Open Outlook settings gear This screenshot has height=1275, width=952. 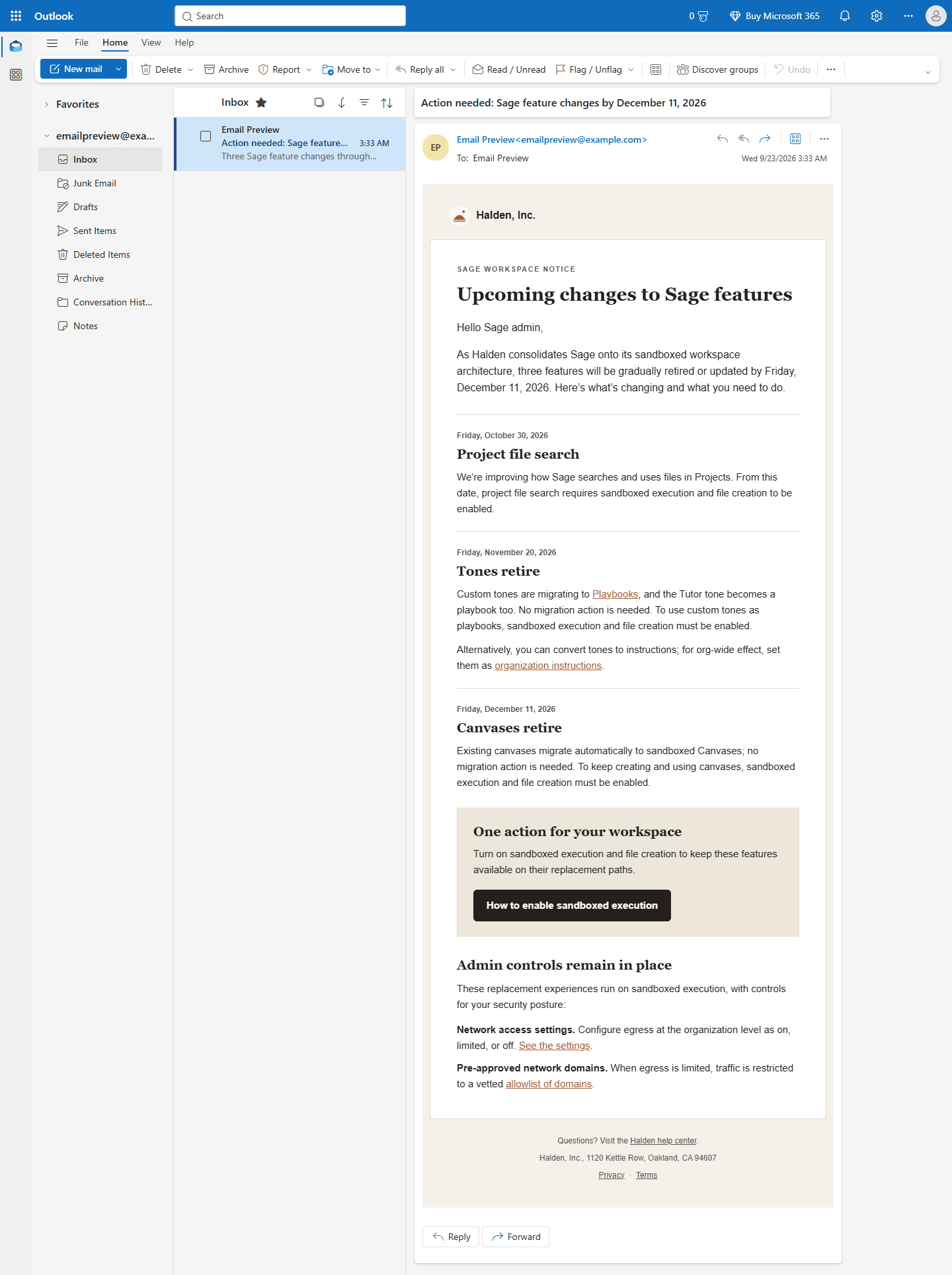[x=877, y=16]
